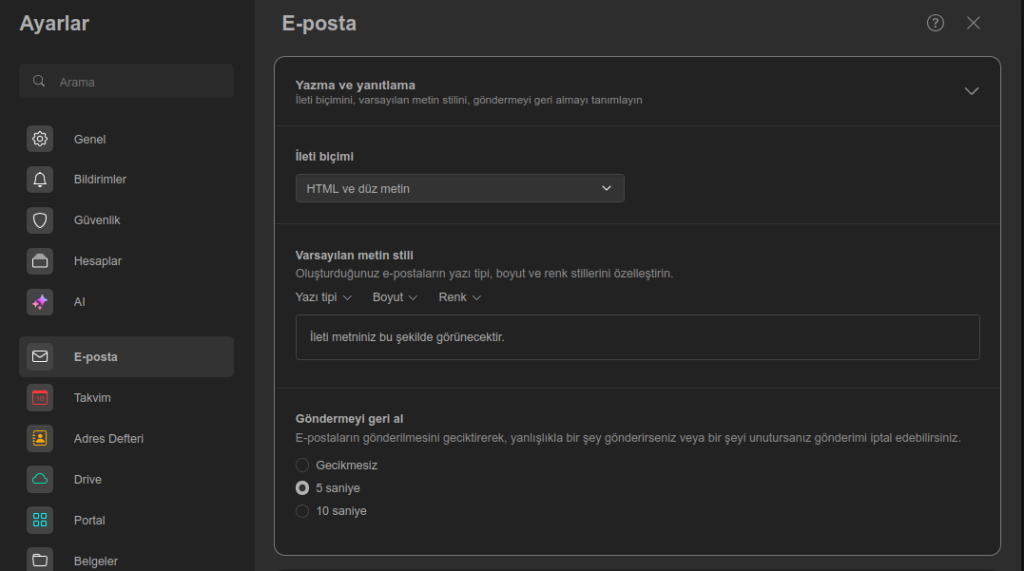
Task: Open the AI sparkle icon
Action: point(40,302)
